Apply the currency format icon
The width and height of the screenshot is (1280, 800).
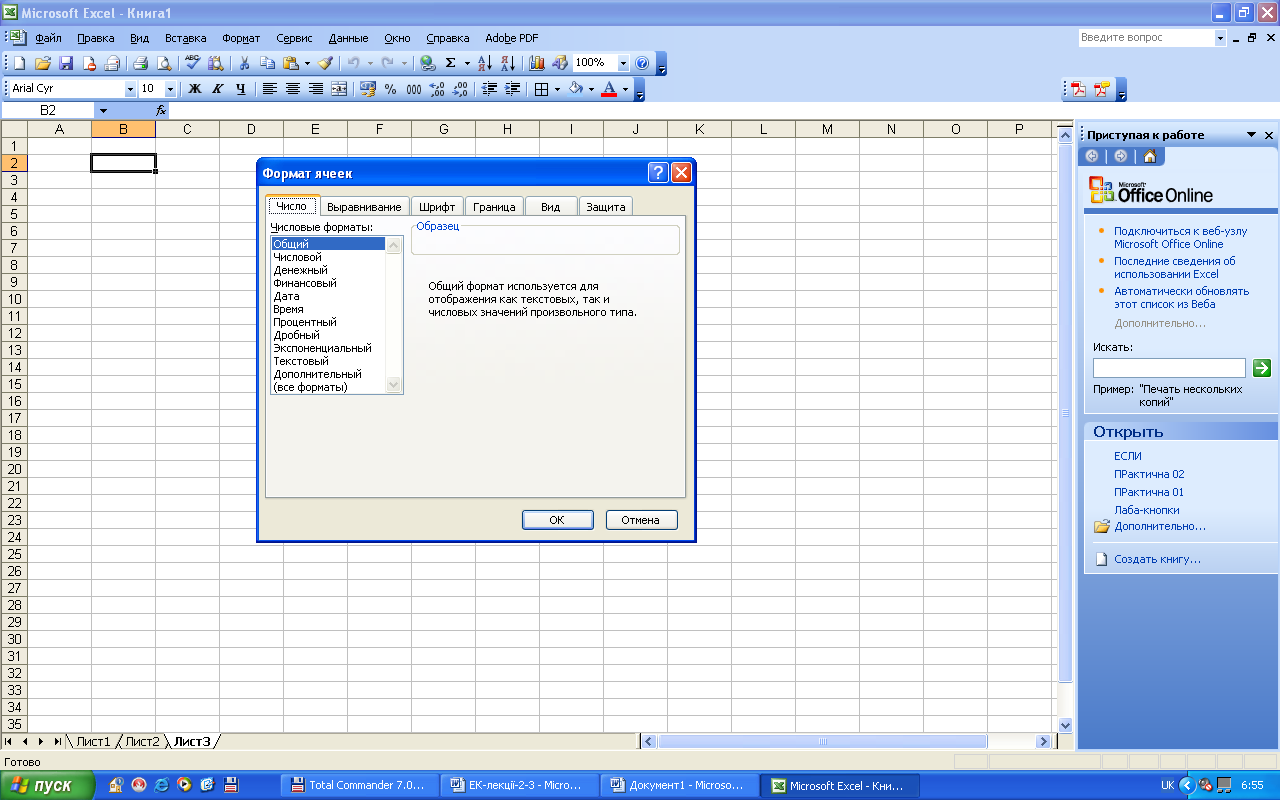[x=367, y=89]
